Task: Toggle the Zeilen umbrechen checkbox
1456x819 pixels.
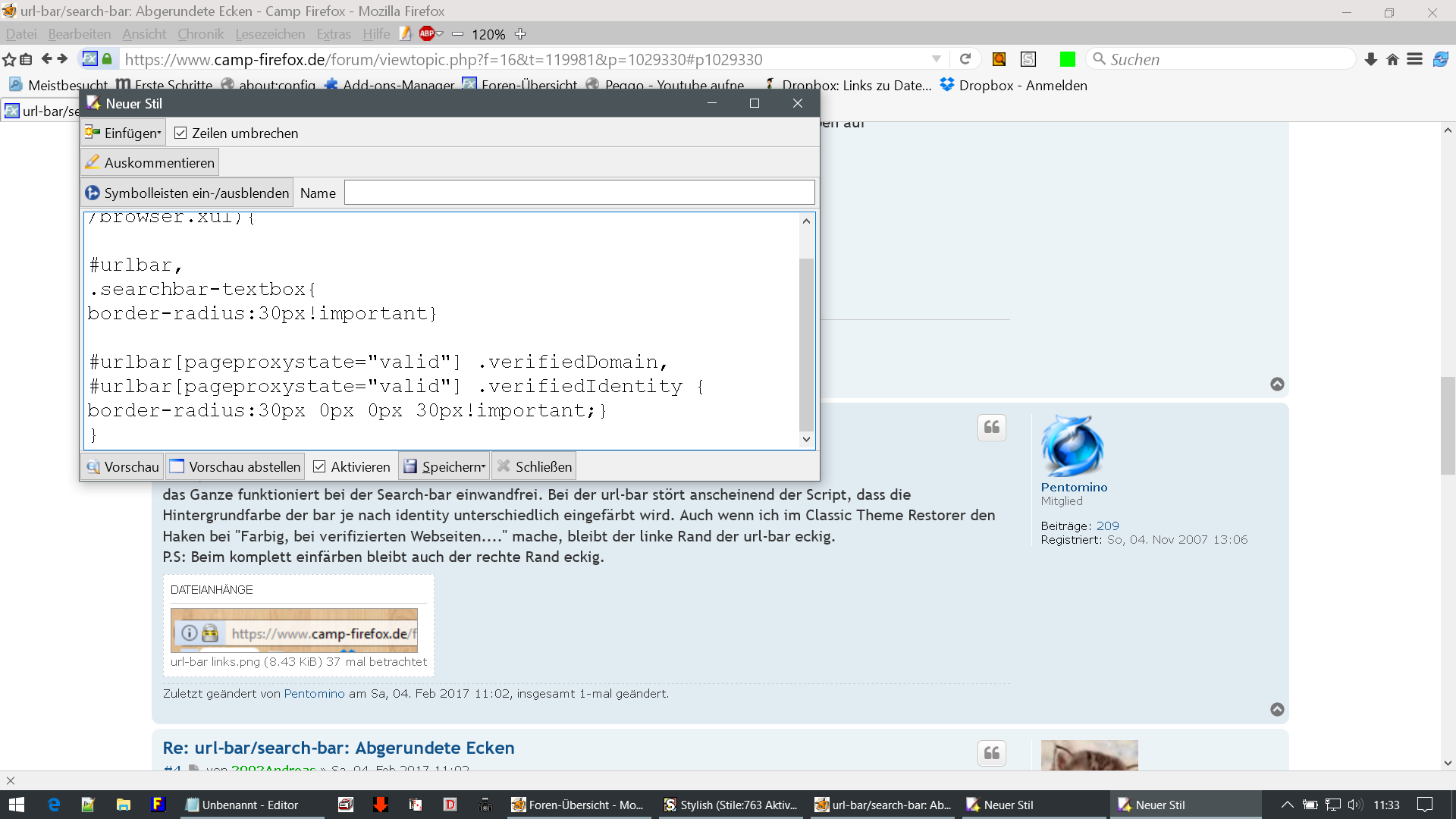Action: (180, 133)
